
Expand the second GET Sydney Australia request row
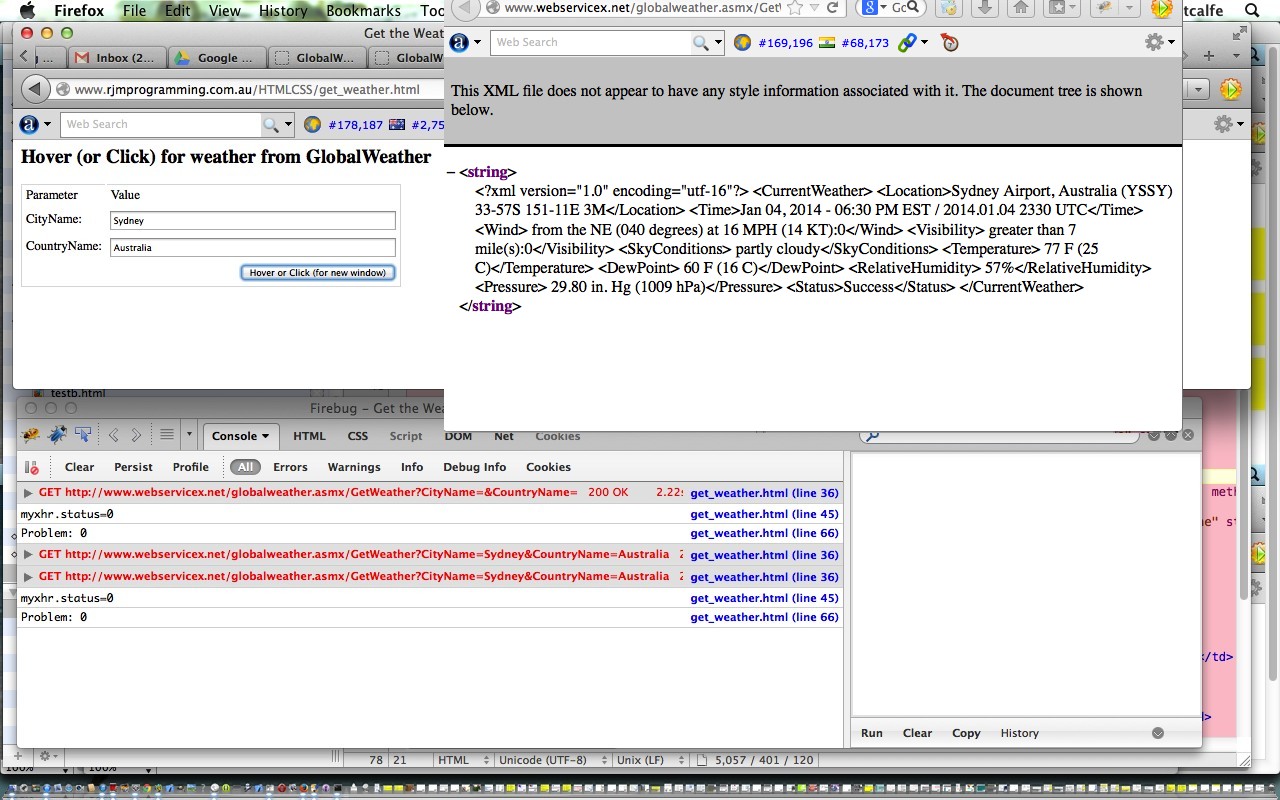click(x=28, y=555)
